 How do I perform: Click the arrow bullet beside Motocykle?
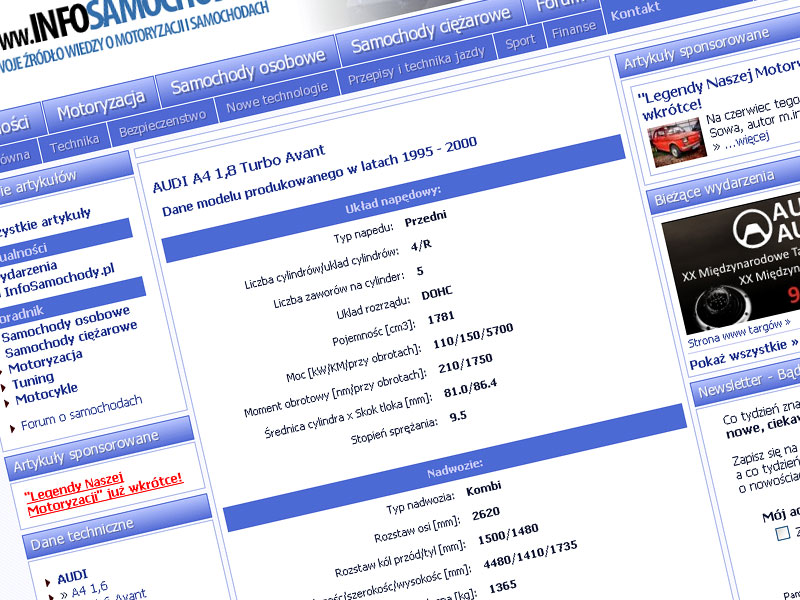tap(7, 403)
